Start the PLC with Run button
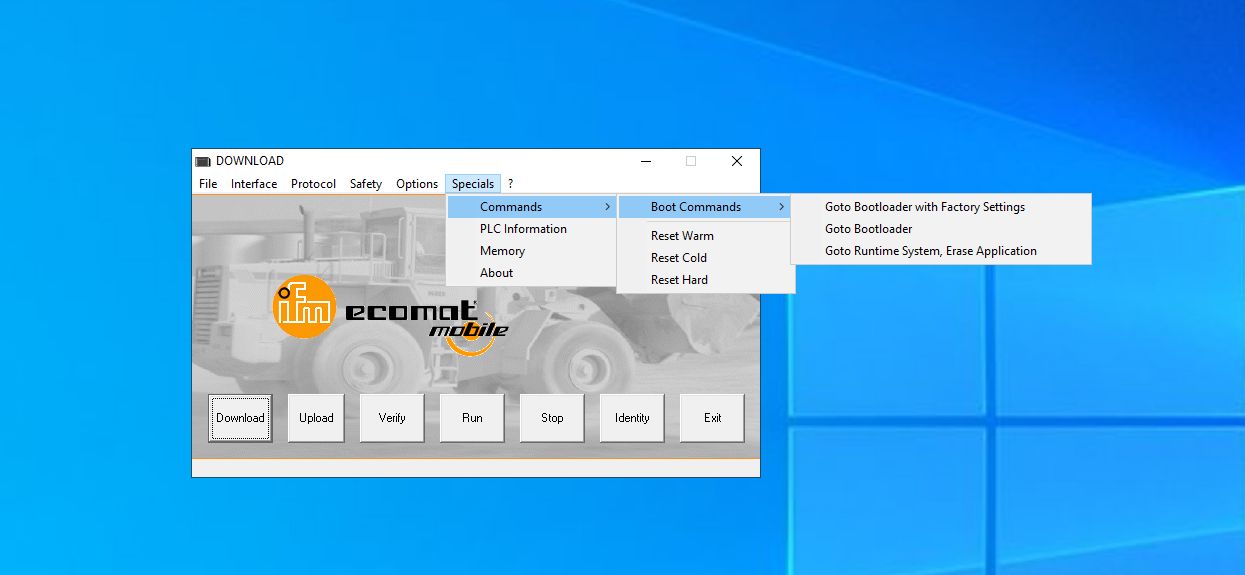 coord(472,418)
